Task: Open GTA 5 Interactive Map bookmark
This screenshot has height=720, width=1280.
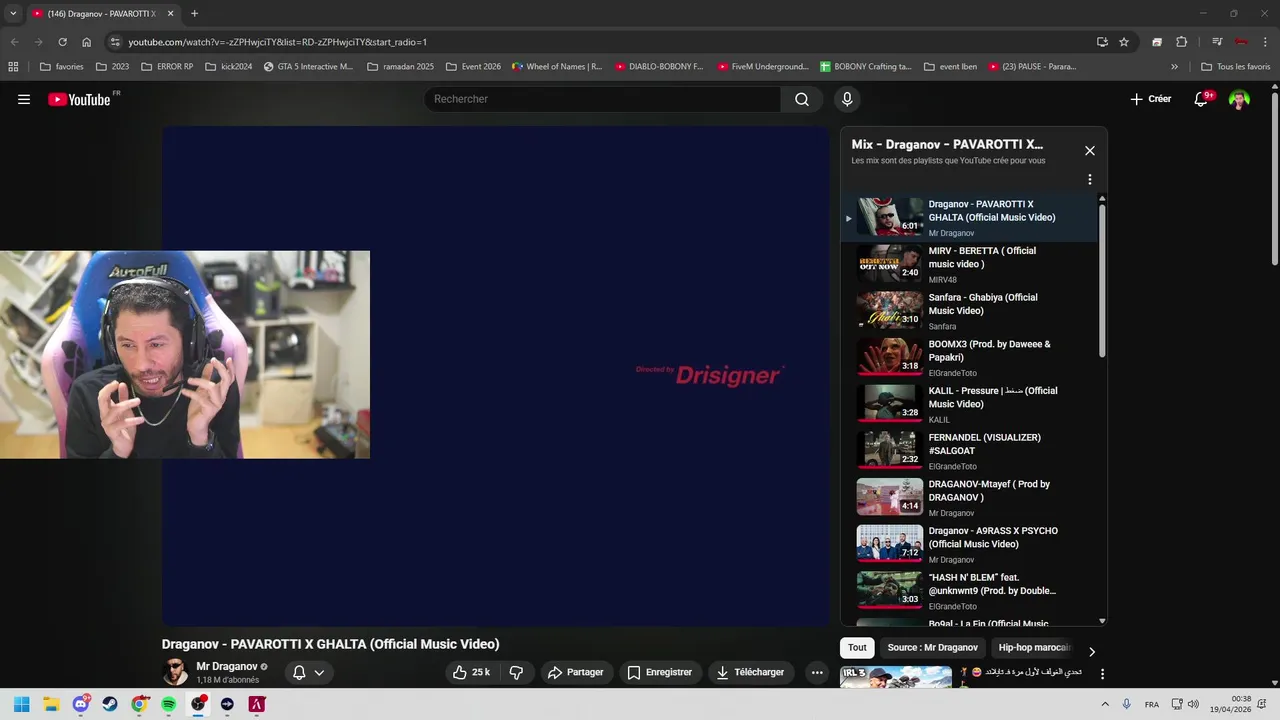Action: point(308,67)
